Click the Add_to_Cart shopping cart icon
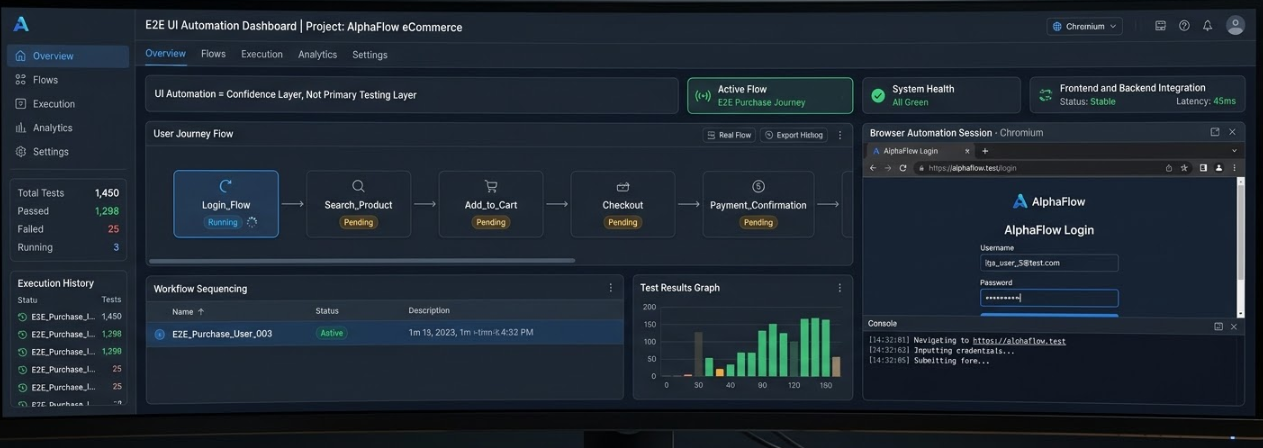 pyautogui.click(x=490, y=186)
